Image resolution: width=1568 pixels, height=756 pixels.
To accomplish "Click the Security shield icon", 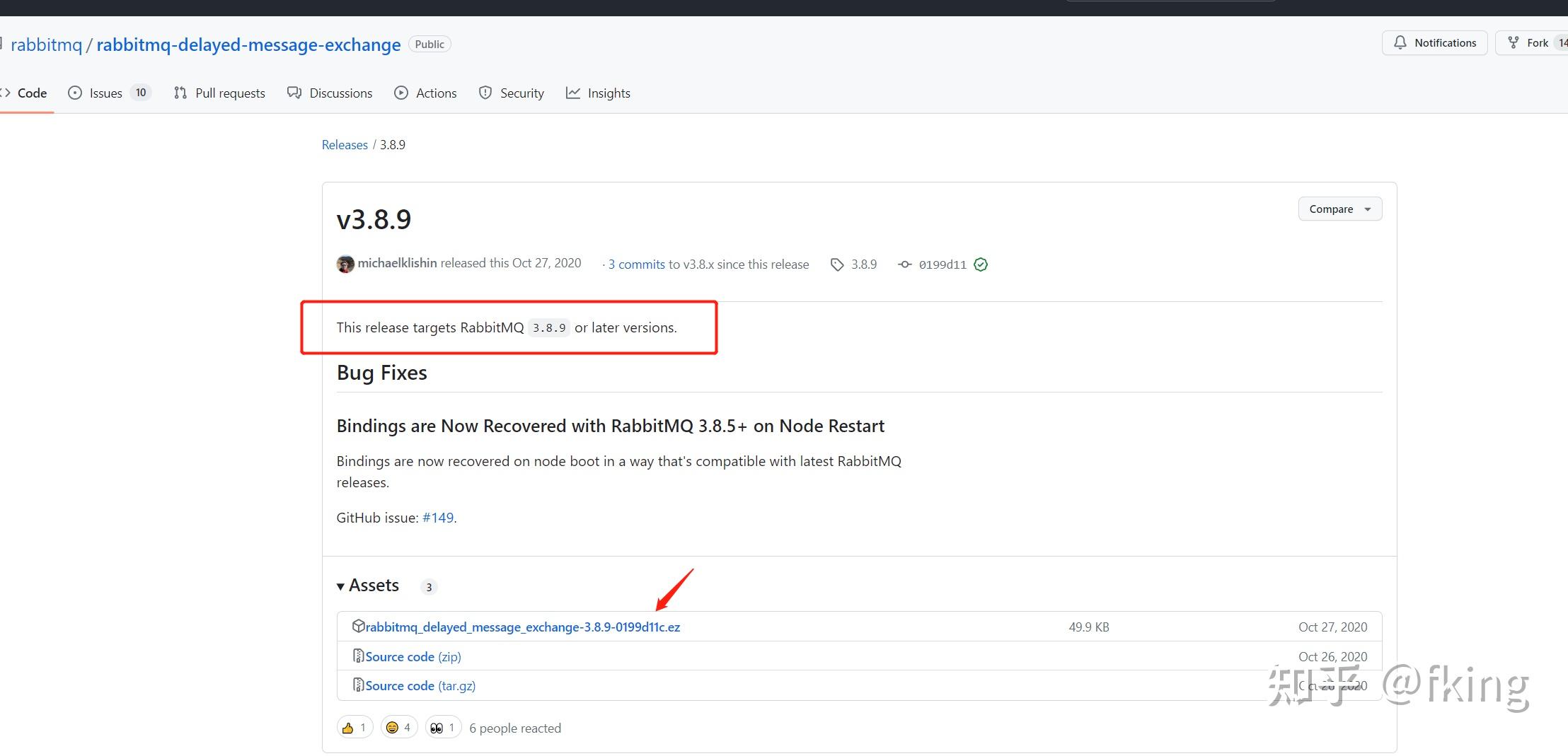I will [x=485, y=93].
